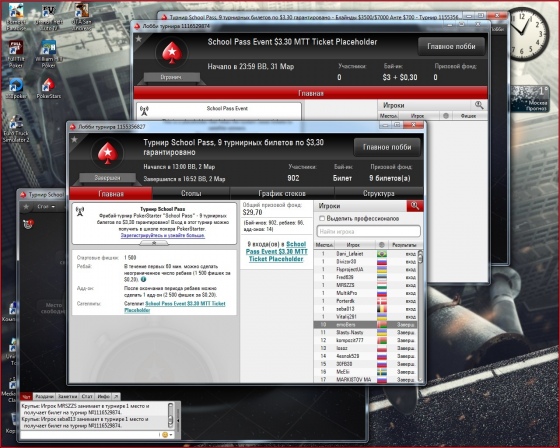Click the chat log scrollbar
Screen dimensions: 560x448
171,416
